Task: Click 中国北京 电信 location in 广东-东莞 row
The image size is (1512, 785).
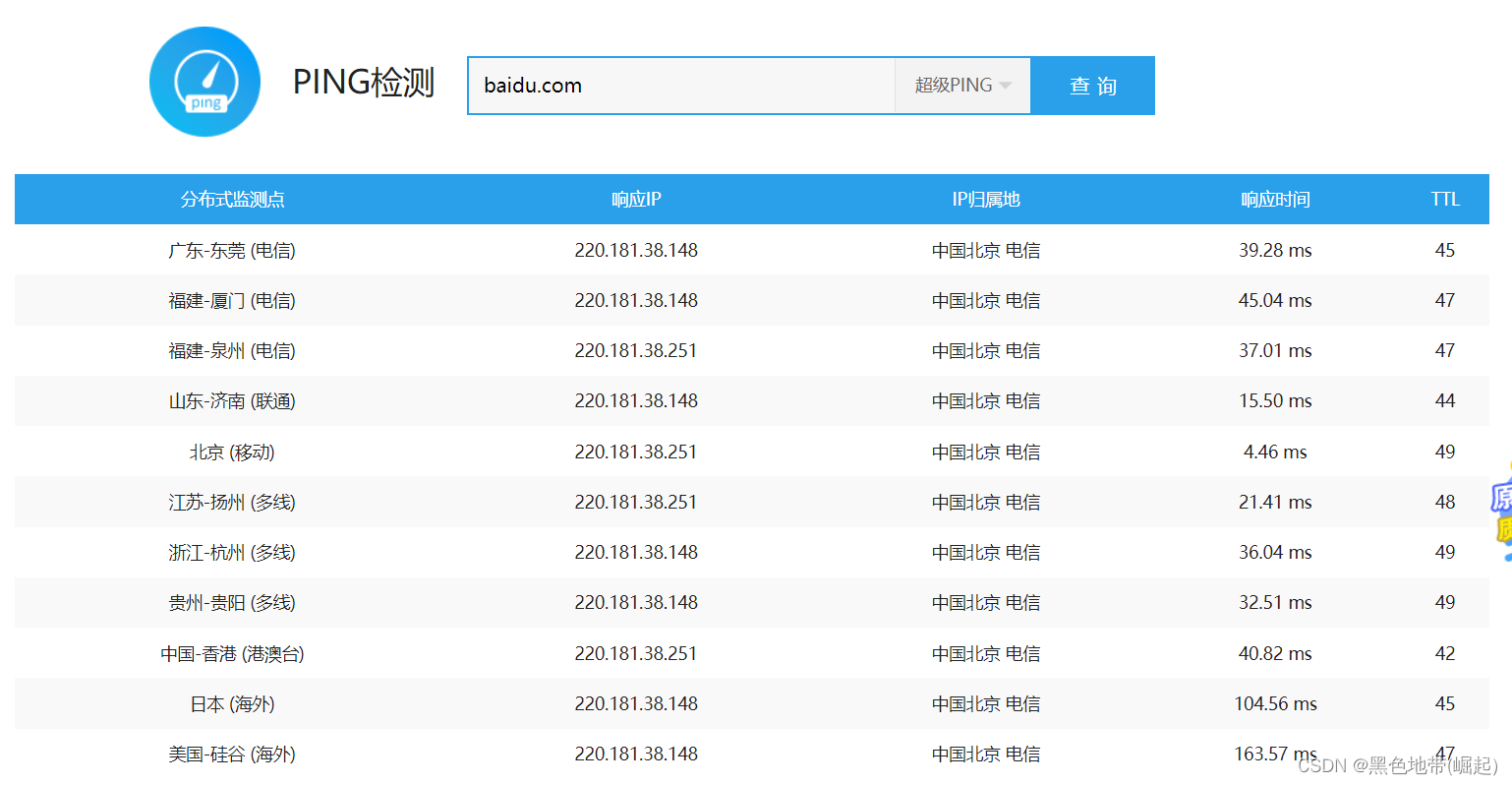Action: [986, 251]
